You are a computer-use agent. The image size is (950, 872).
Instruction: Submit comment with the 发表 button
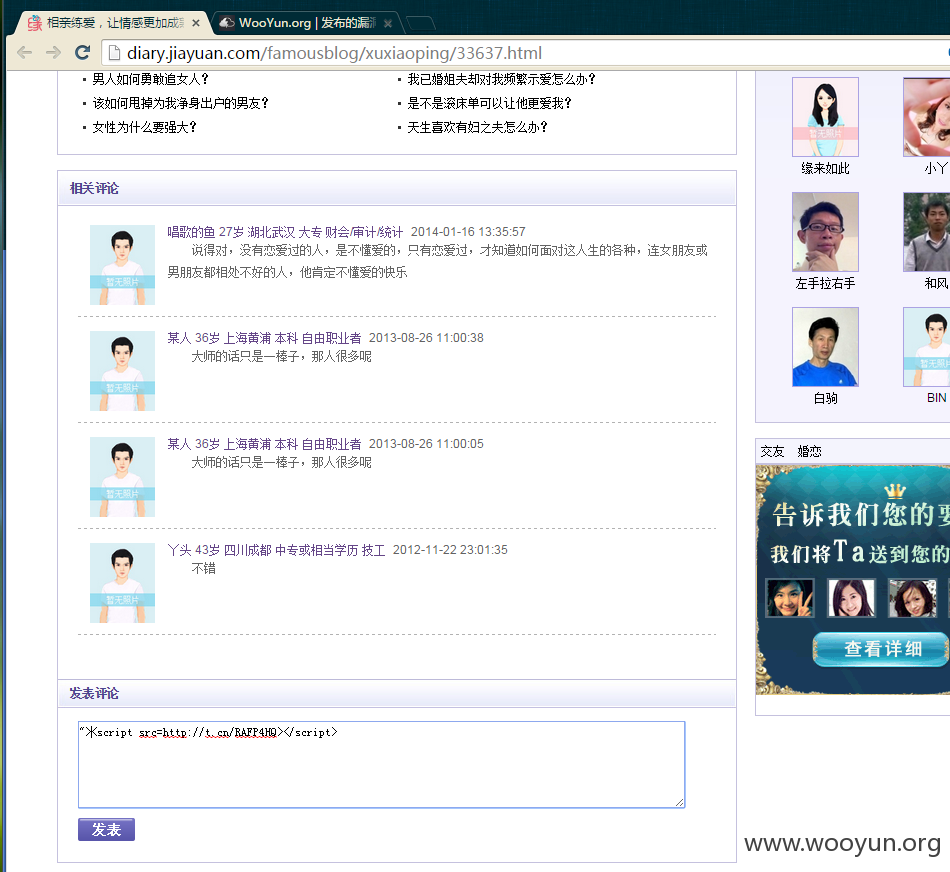click(x=107, y=830)
